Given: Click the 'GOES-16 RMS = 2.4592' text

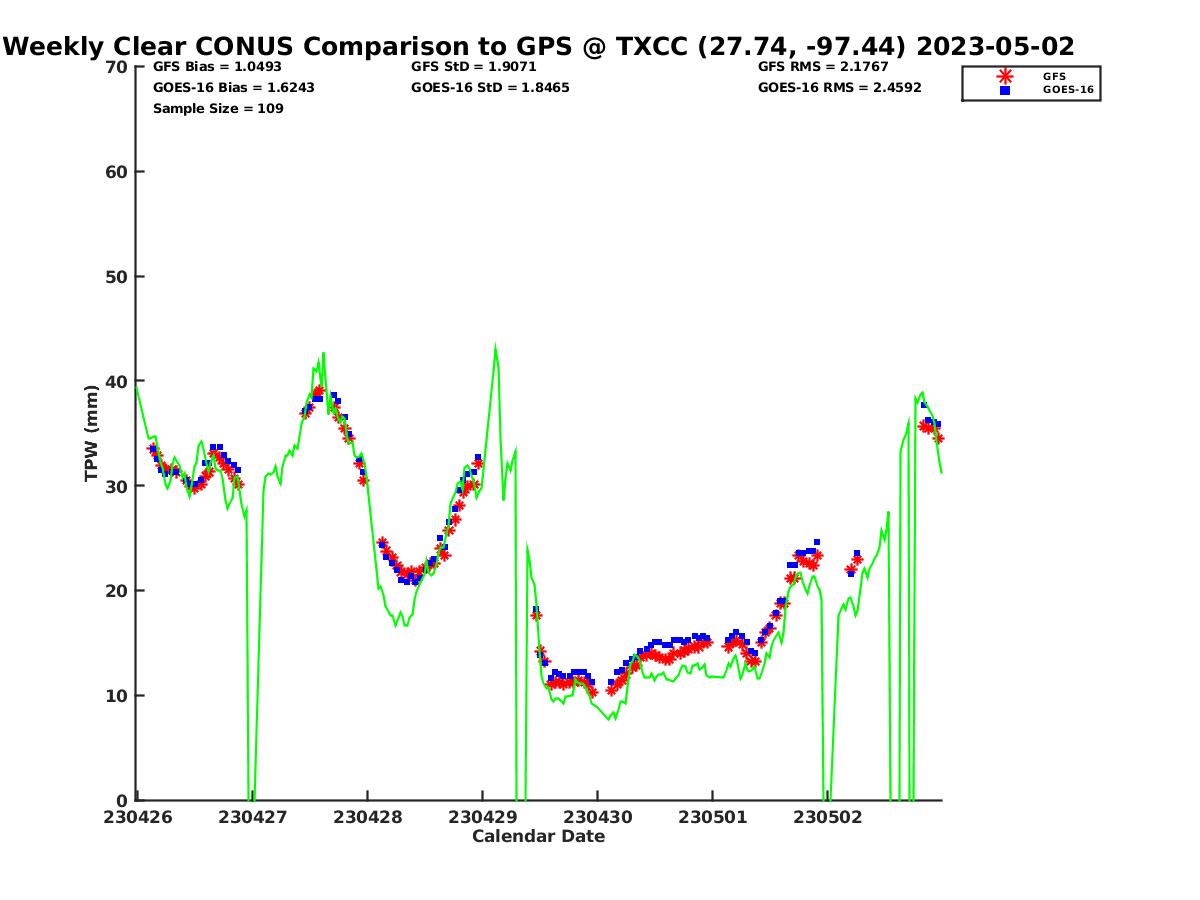Looking at the screenshot, I should pos(840,88).
